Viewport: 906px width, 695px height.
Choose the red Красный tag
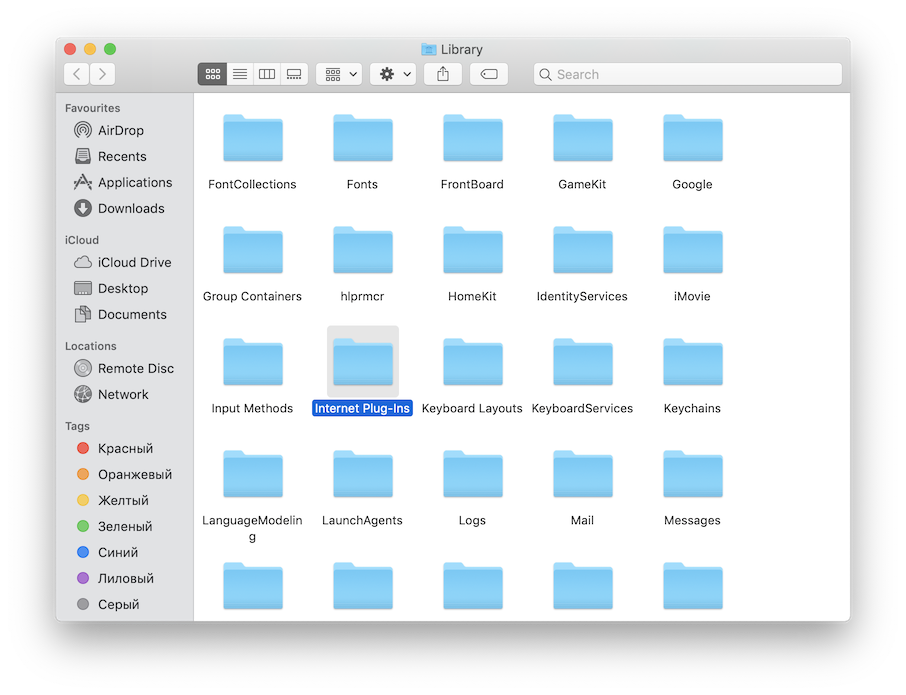click(125, 448)
